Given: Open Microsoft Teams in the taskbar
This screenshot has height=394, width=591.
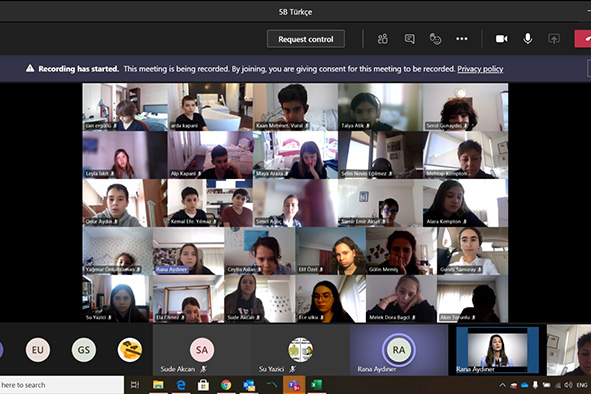Looking at the screenshot, I should (x=294, y=385).
